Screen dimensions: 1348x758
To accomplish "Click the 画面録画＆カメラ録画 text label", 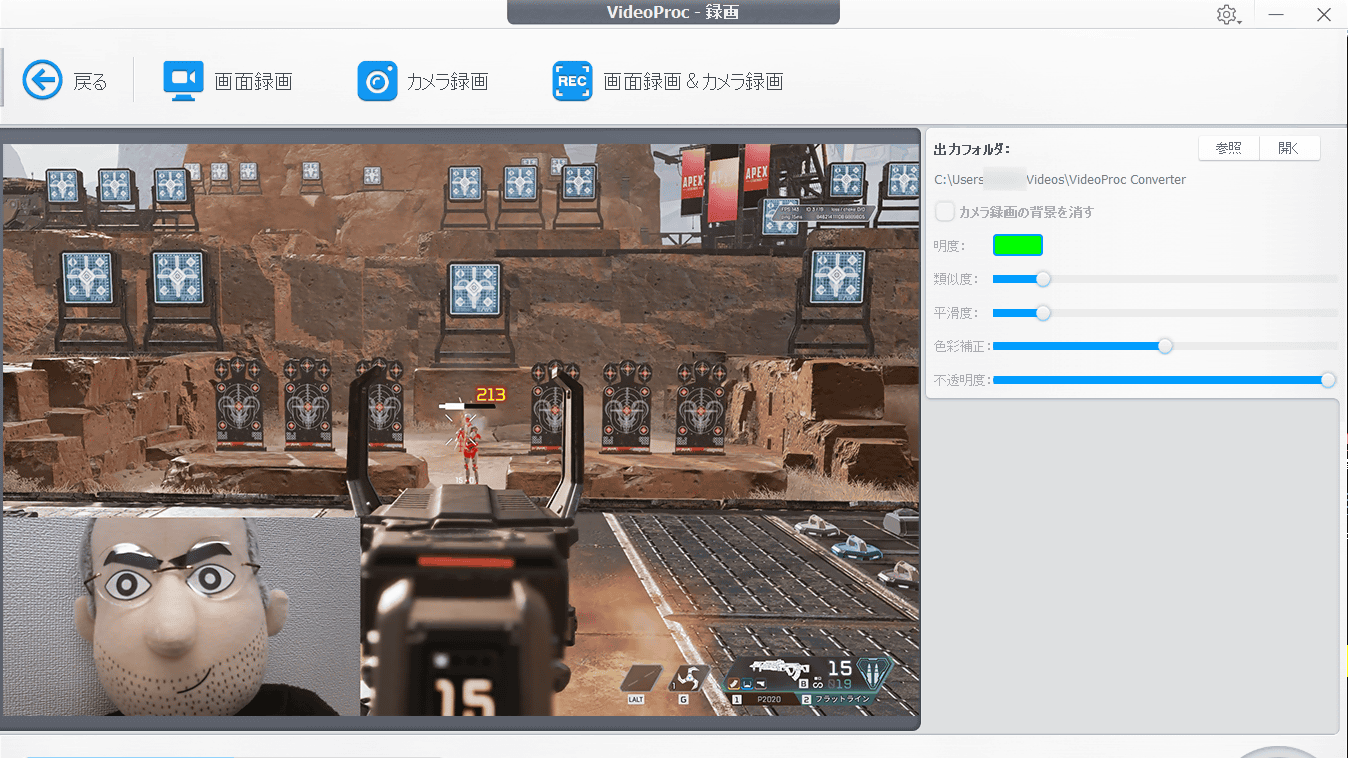I will (x=693, y=82).
